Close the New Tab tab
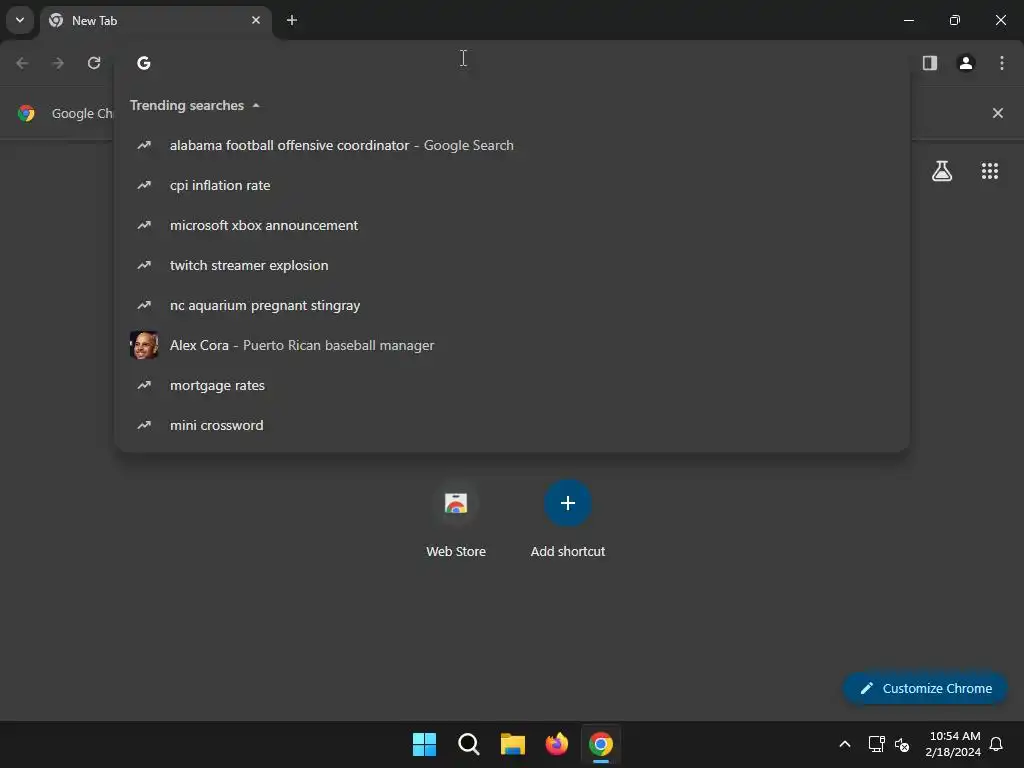 256,20
